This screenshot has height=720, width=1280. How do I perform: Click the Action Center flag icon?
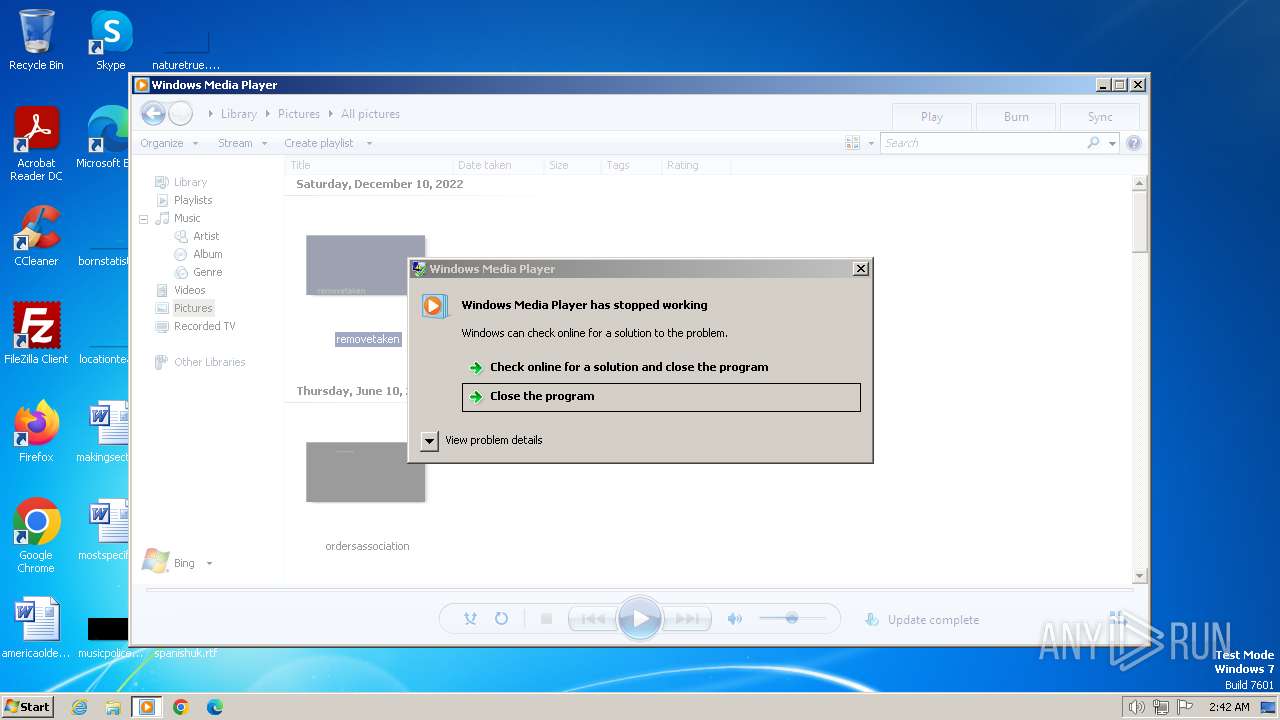click(x=1185, y=707)
